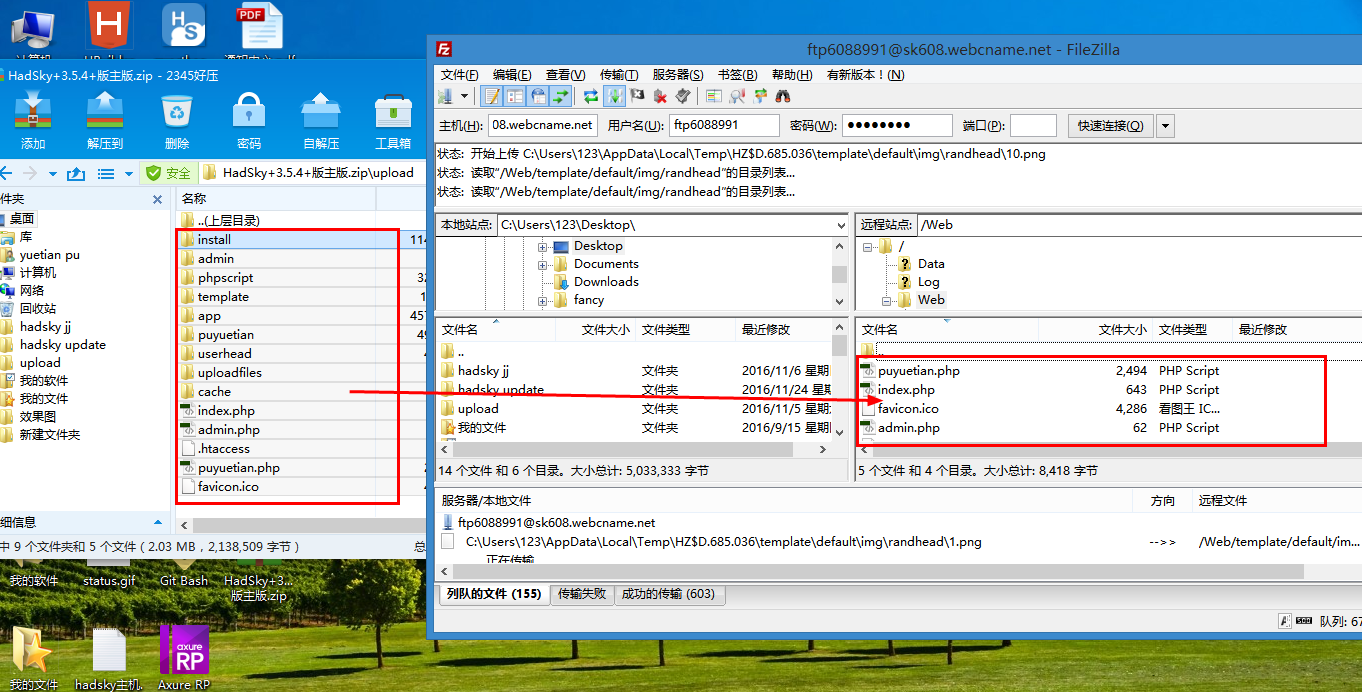Click the 用户名 username field
The height and width of the screenshot is (692, 1362).
724,125
